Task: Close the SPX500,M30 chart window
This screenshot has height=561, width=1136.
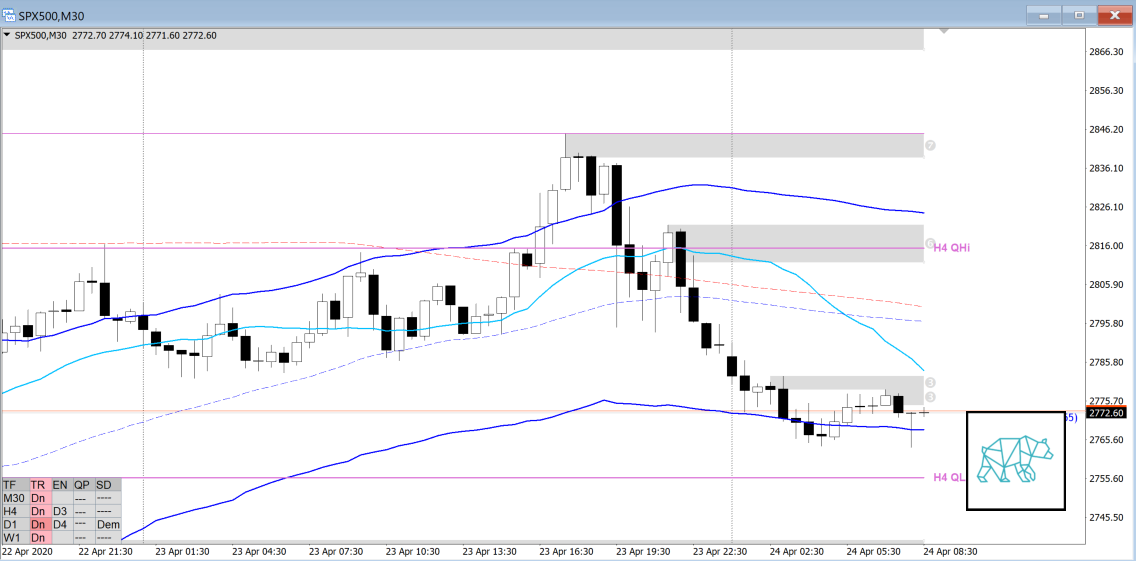Action: pyautogui.click(x=1113, y=15)
